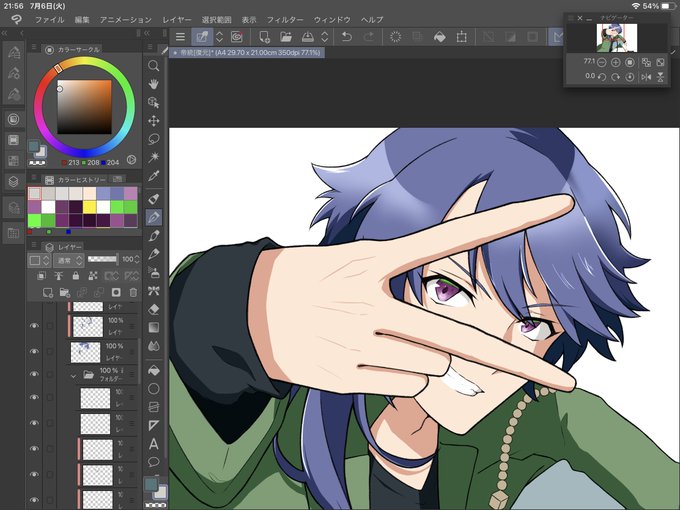Select the active Pen tool

(154, 217)
